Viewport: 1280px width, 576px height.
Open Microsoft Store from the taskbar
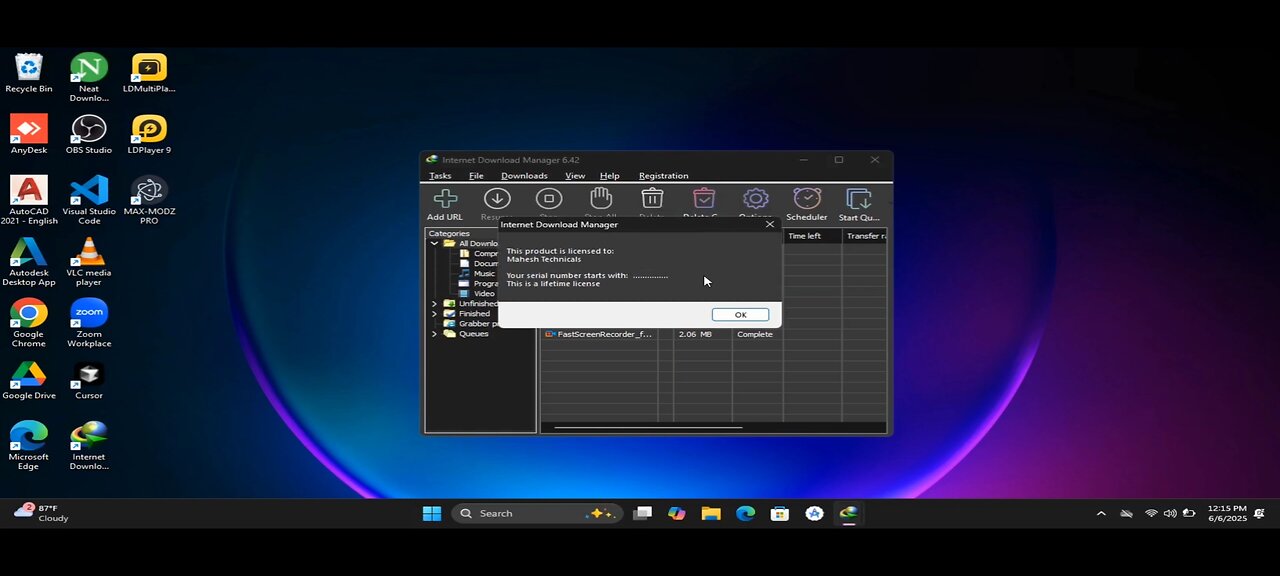pos(780,513)
